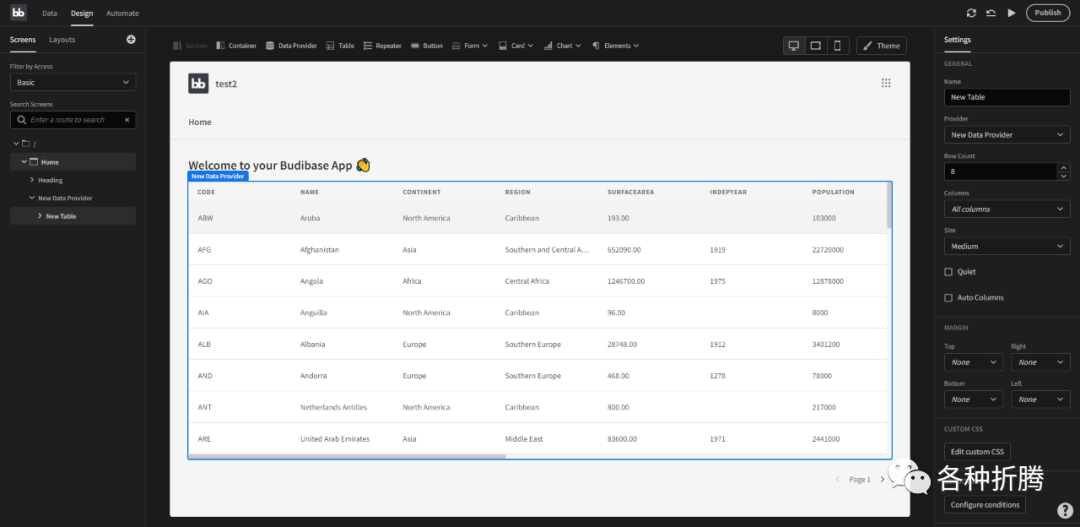Decrease Row Count with down stepper
1080x527 pixels.
click(1064, 176)
